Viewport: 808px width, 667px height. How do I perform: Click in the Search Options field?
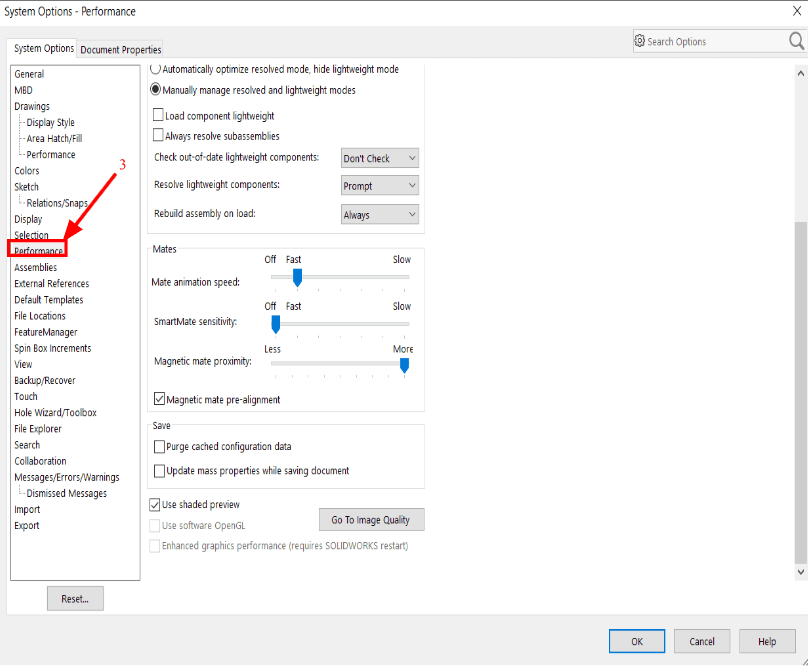(716, 41)
